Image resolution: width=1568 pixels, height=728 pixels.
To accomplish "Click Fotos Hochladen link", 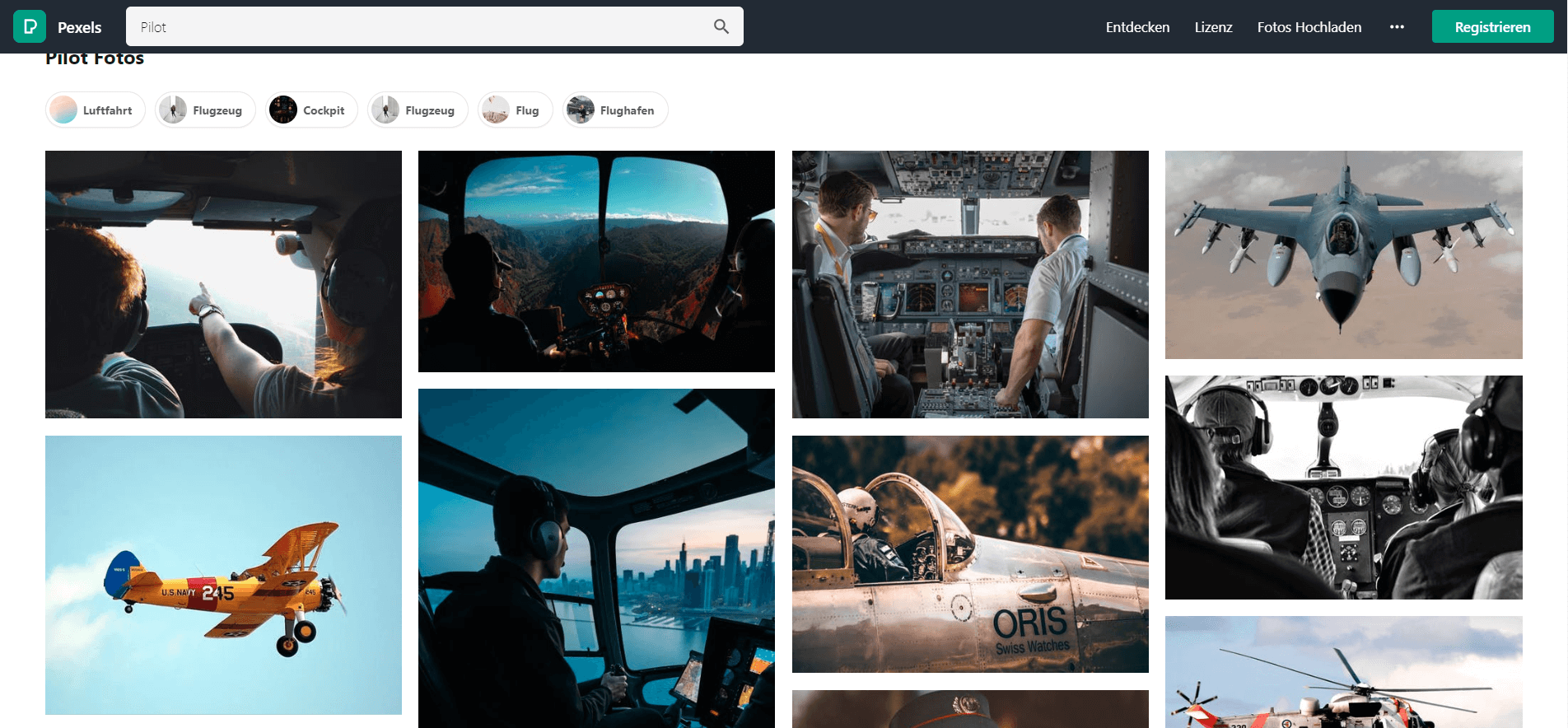I will coord(1309,27).
